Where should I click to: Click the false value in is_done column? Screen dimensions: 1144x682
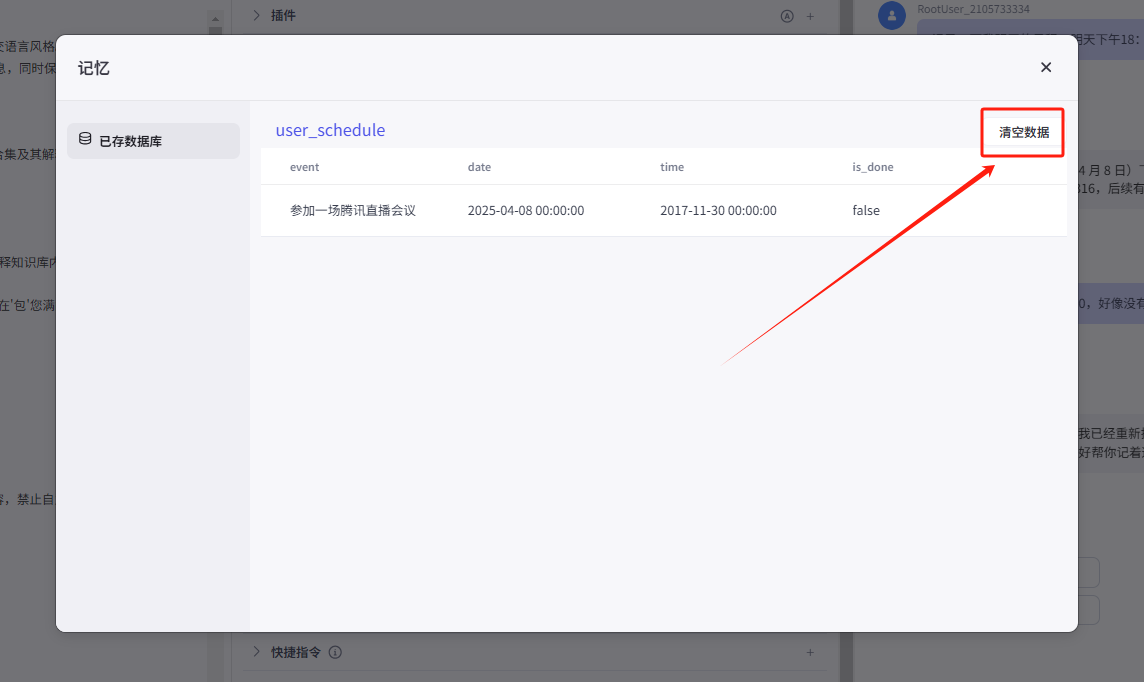(866, 211)
